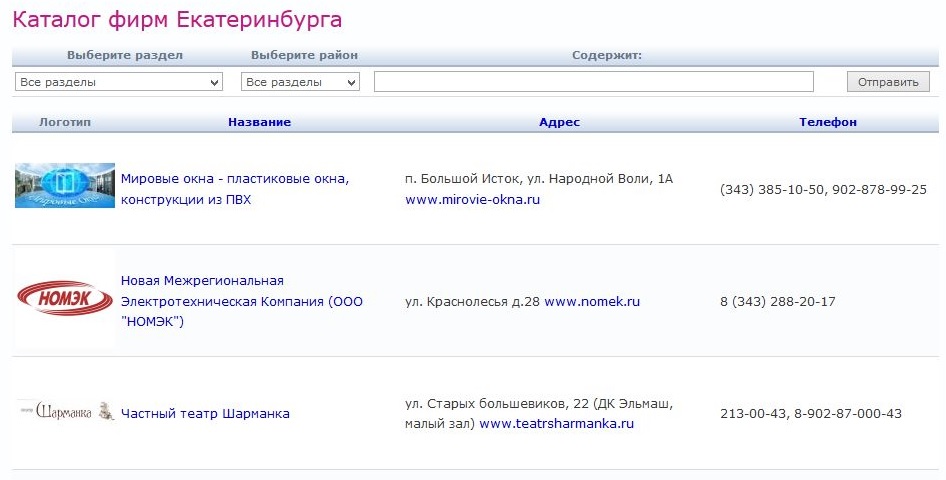
Task: Open the 'Выберите раздел' dropdown
Action: (x=119, y=82)
